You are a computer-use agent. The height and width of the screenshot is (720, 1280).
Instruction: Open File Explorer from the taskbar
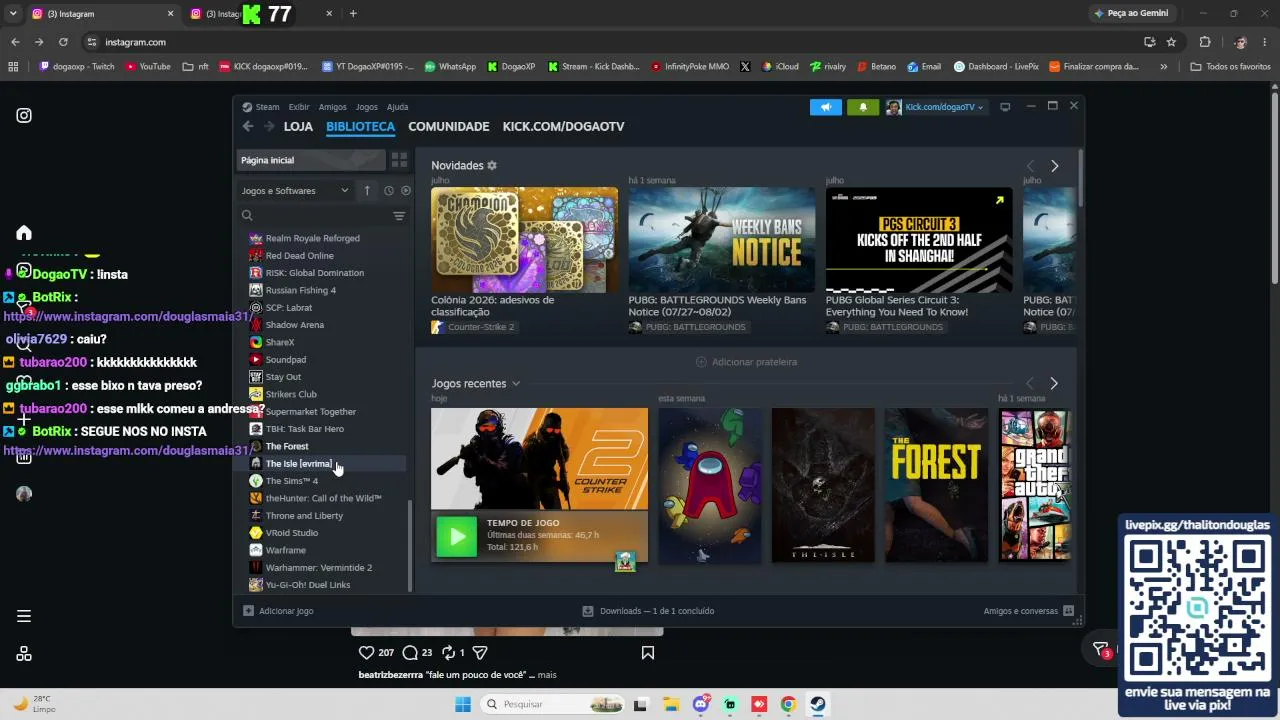pos(671,704)
